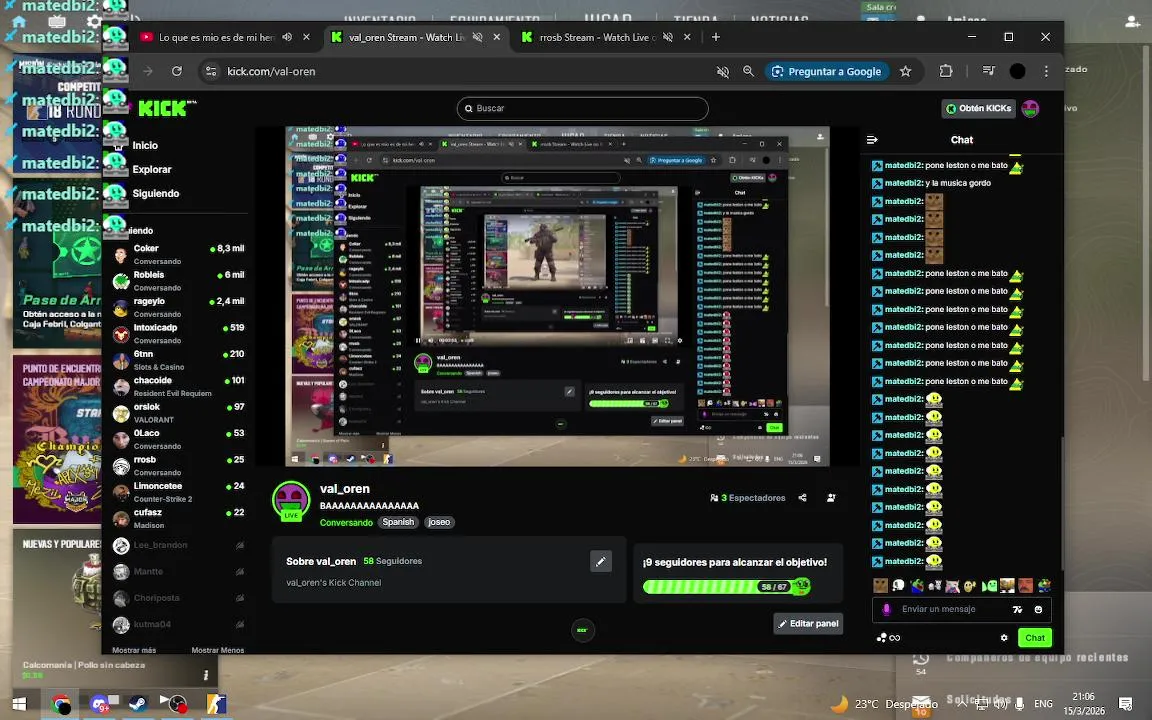Image resolution: width=1152 pixels, height=720 pixels.
Task: Toggle the taskbar microphone icon
Action: pos(1020,704)
